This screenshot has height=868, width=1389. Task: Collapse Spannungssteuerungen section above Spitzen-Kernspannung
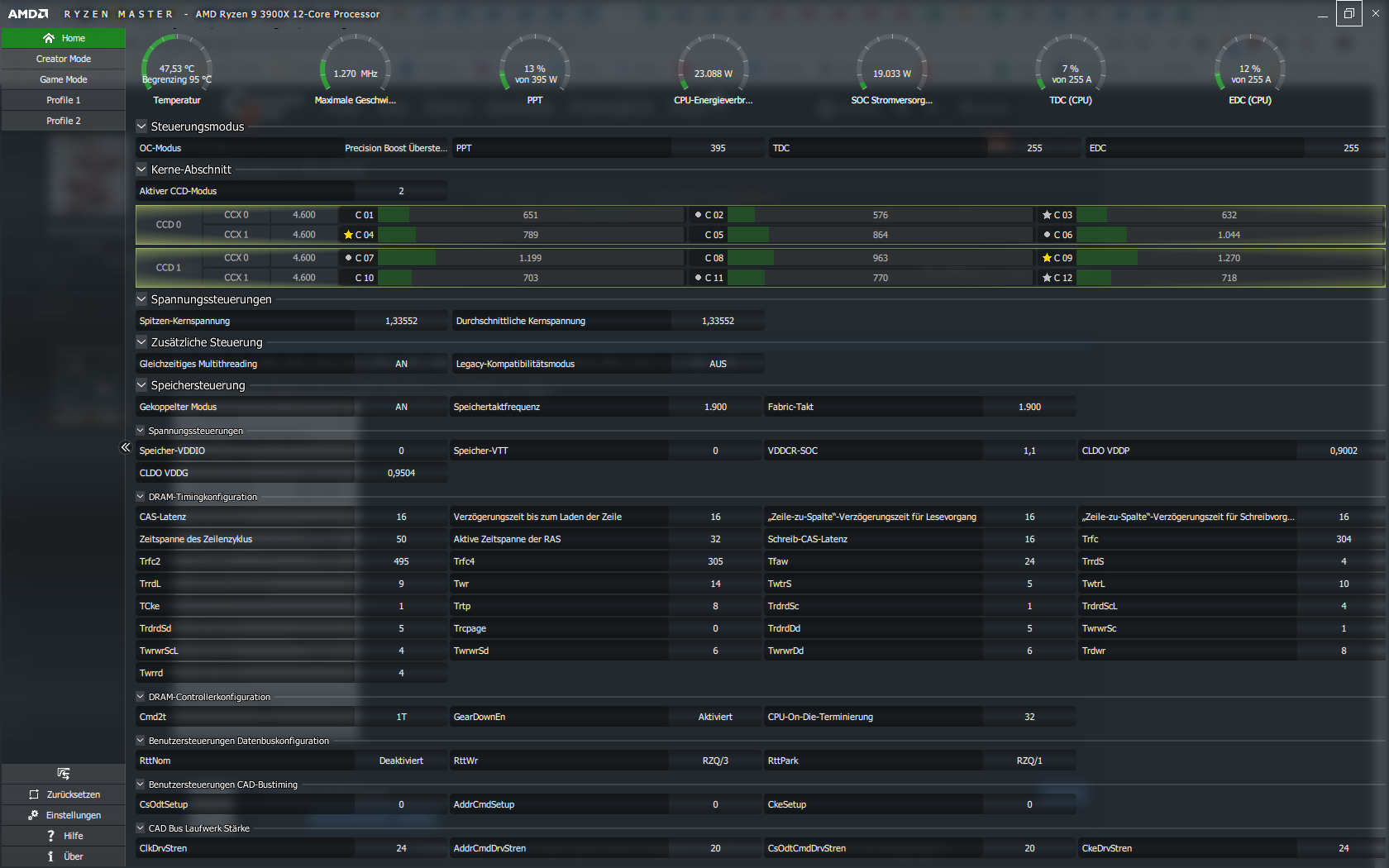pos(141,299)
